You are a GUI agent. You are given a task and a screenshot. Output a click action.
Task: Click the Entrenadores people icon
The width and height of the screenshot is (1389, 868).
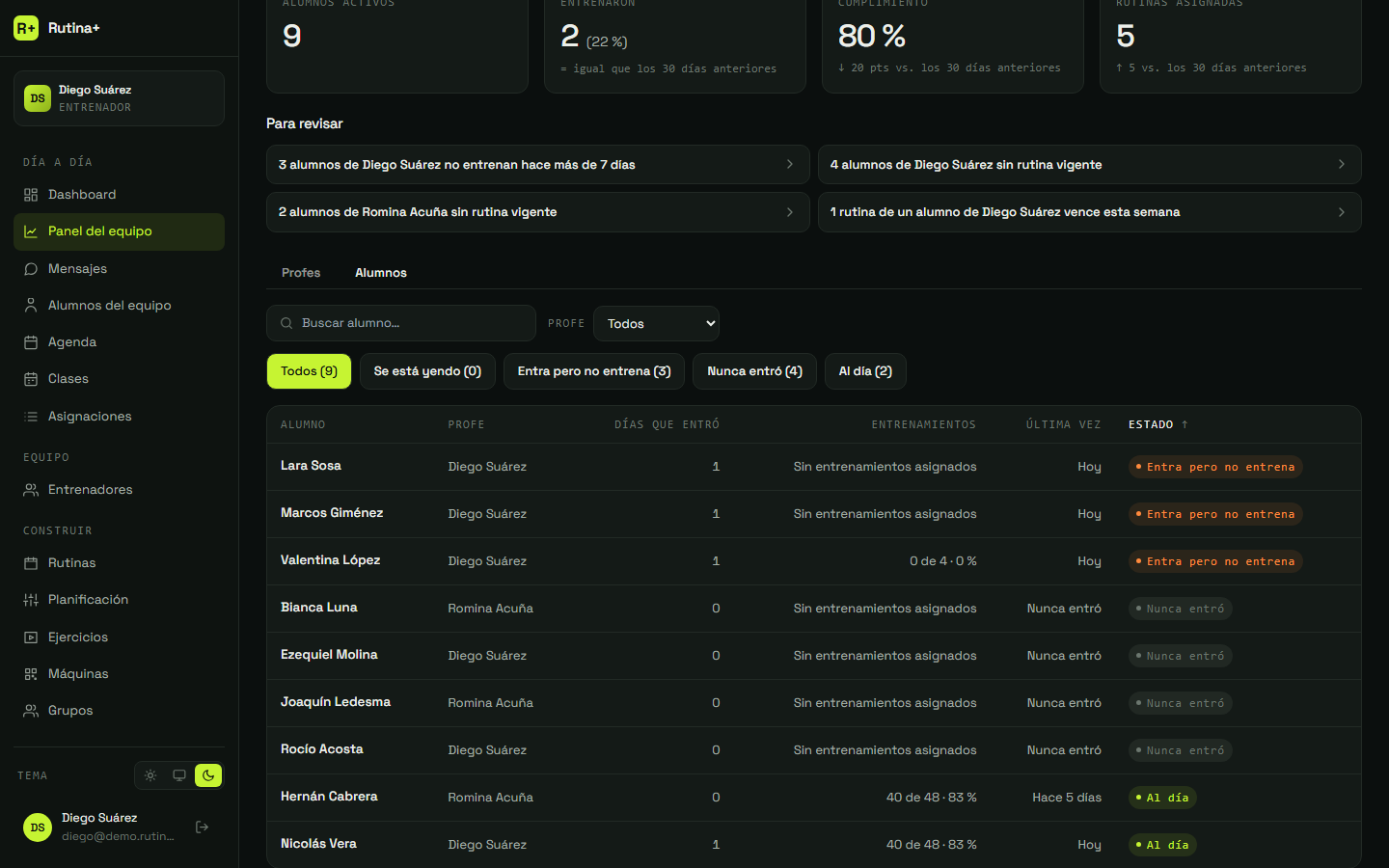coord(31,490)
